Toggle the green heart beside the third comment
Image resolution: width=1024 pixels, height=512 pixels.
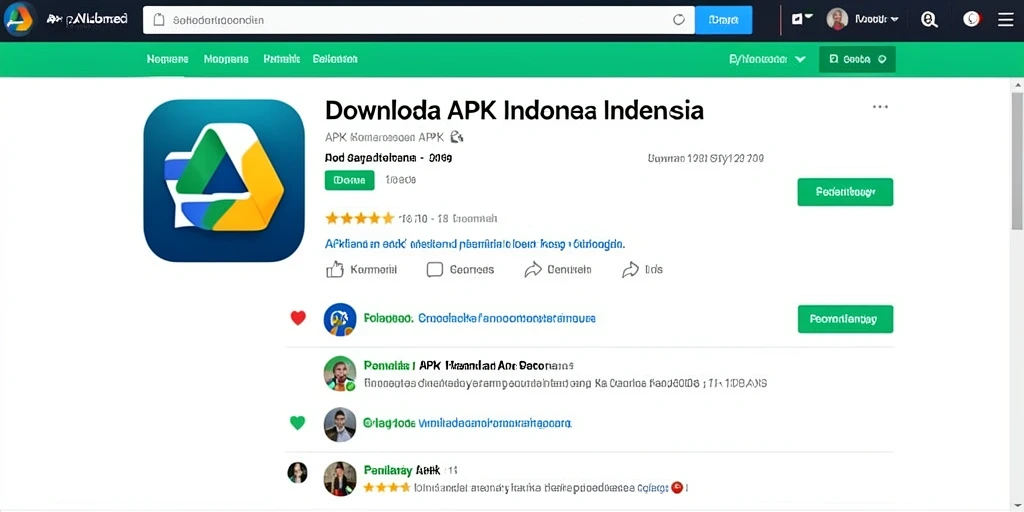(297, 423)
